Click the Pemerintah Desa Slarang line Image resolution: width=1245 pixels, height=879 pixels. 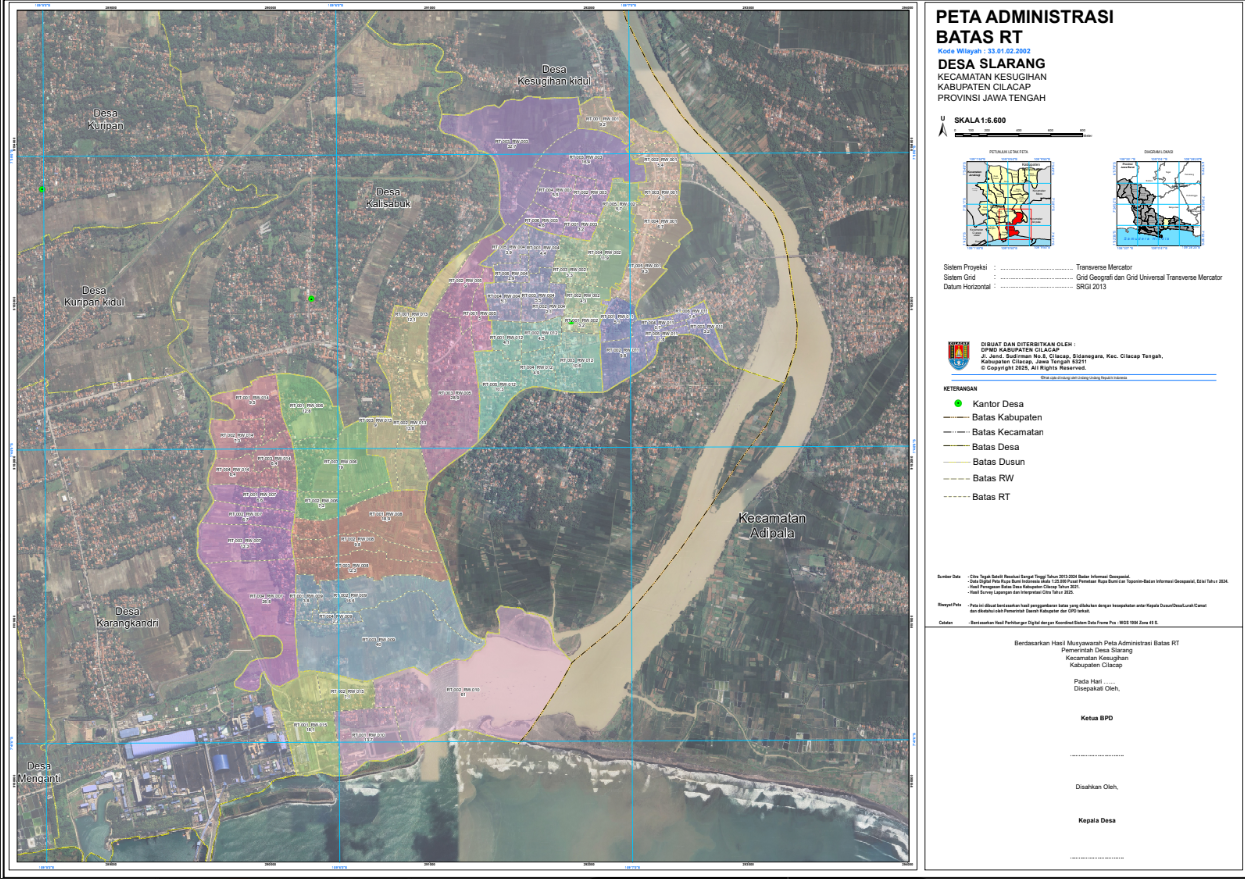(1096, 650)
